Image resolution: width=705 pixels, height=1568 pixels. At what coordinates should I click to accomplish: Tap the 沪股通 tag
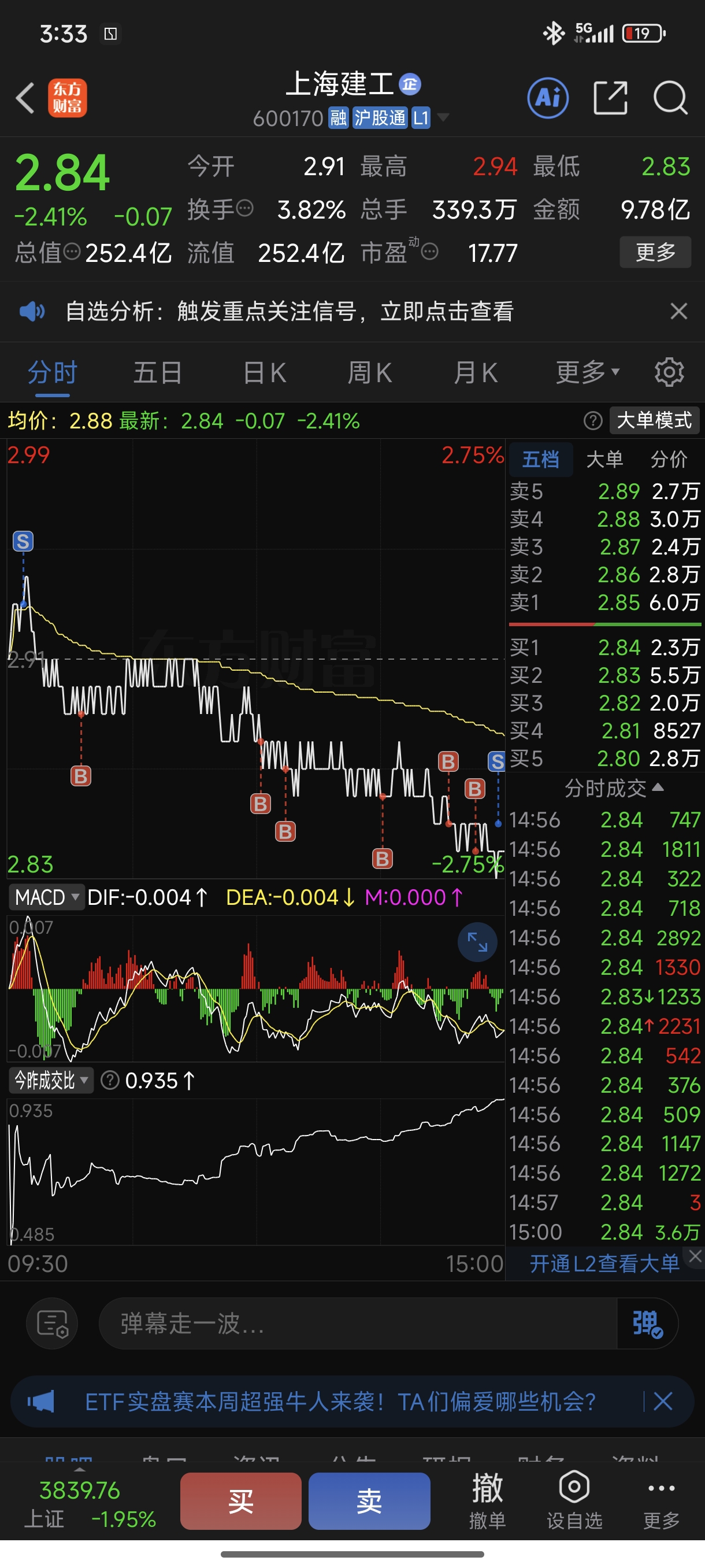pyautogui.click(x=380, y=117)
